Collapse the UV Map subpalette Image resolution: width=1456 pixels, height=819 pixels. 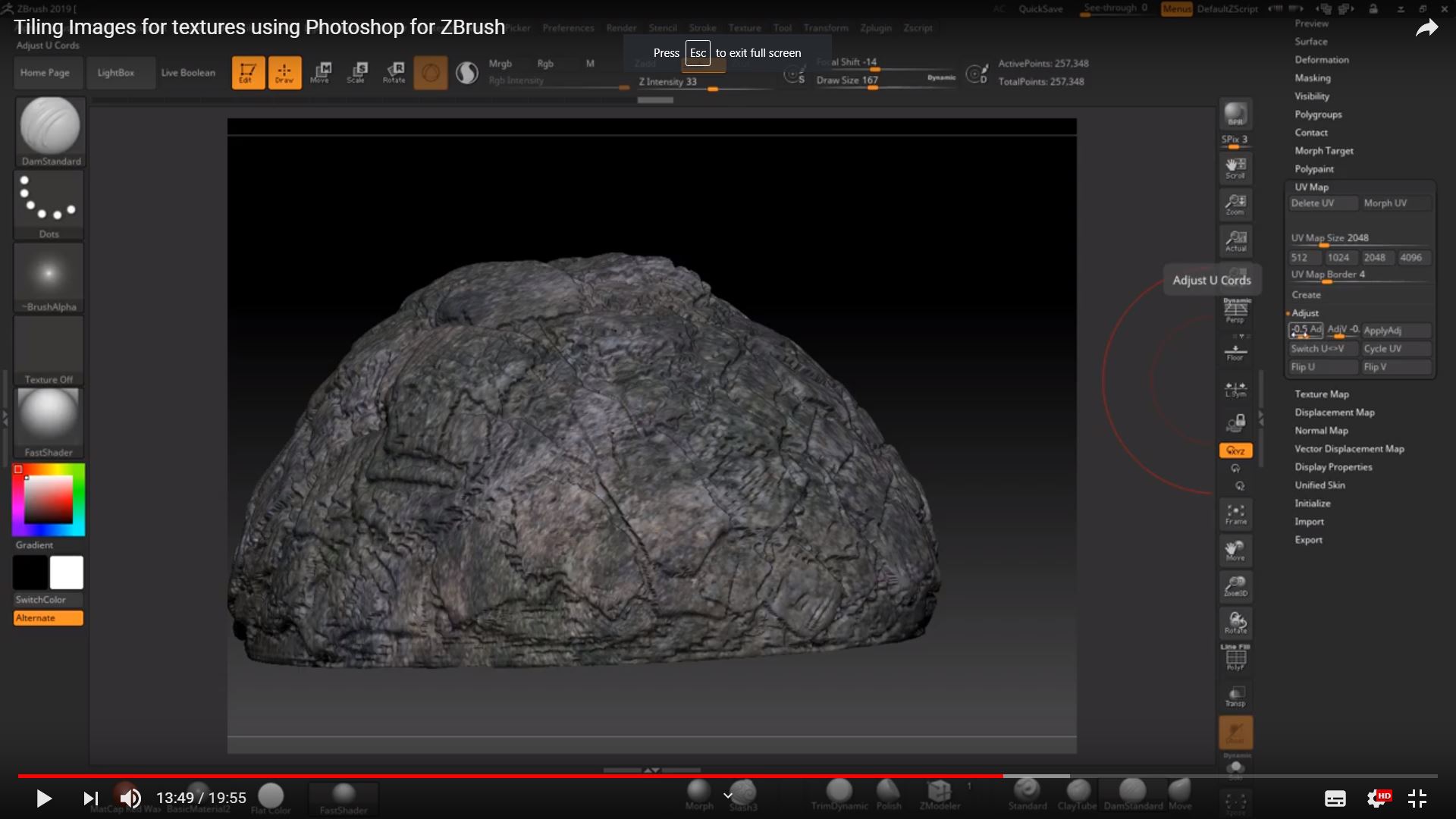pyautogui.click(x=1311, y=187)
